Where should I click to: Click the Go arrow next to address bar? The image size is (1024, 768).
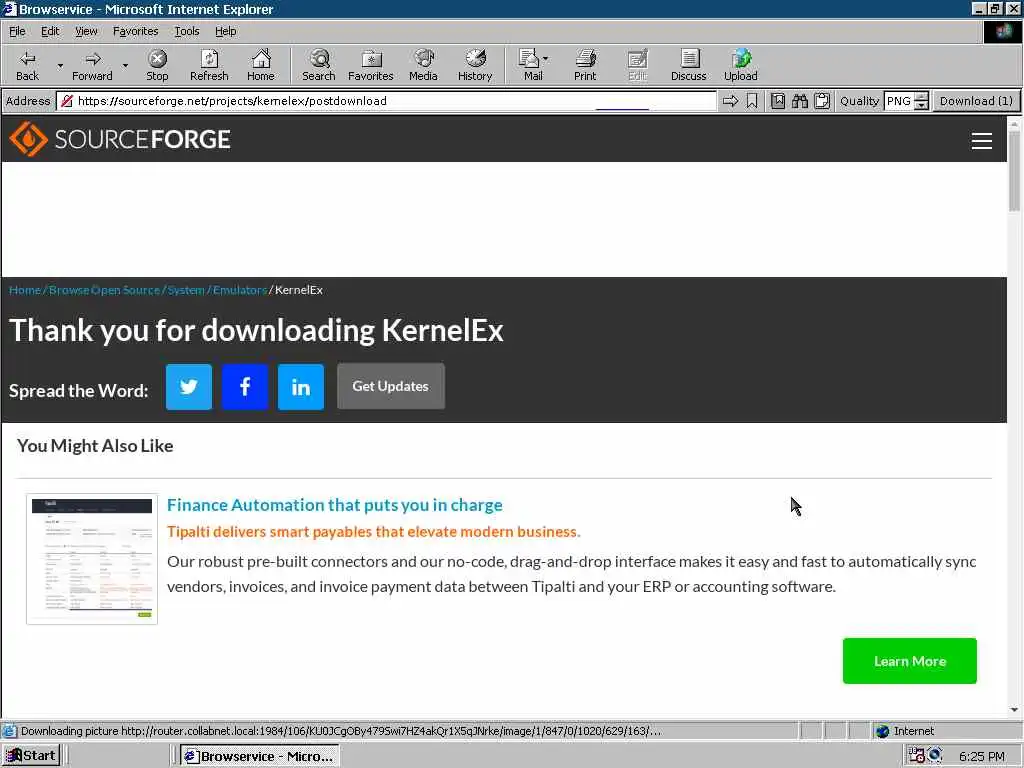tap(731, 101)
